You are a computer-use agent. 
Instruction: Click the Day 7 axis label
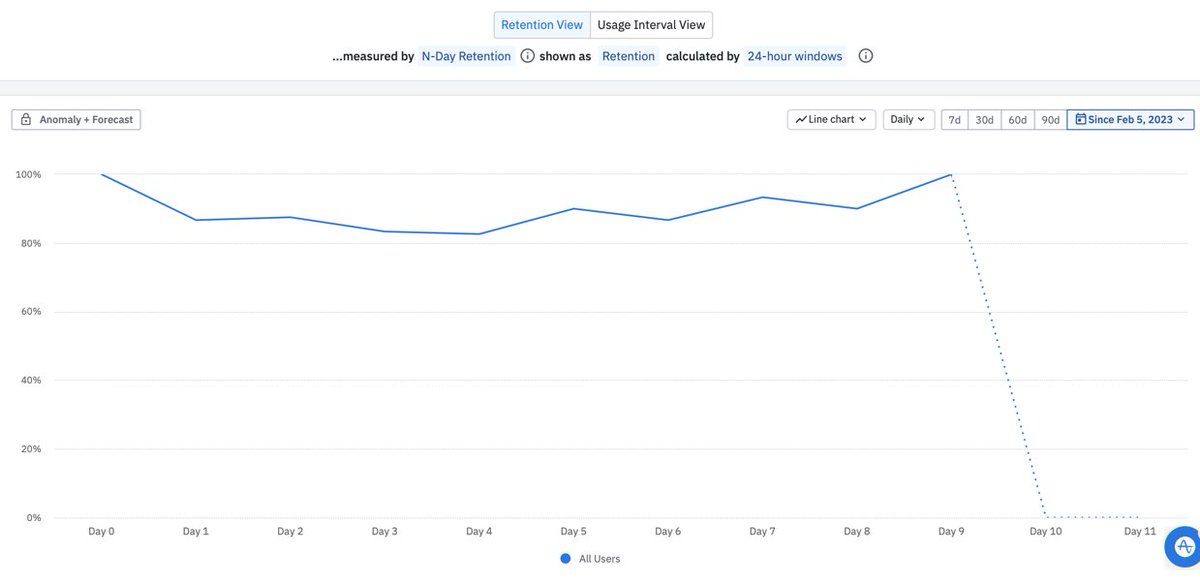(x=761, y=531)
